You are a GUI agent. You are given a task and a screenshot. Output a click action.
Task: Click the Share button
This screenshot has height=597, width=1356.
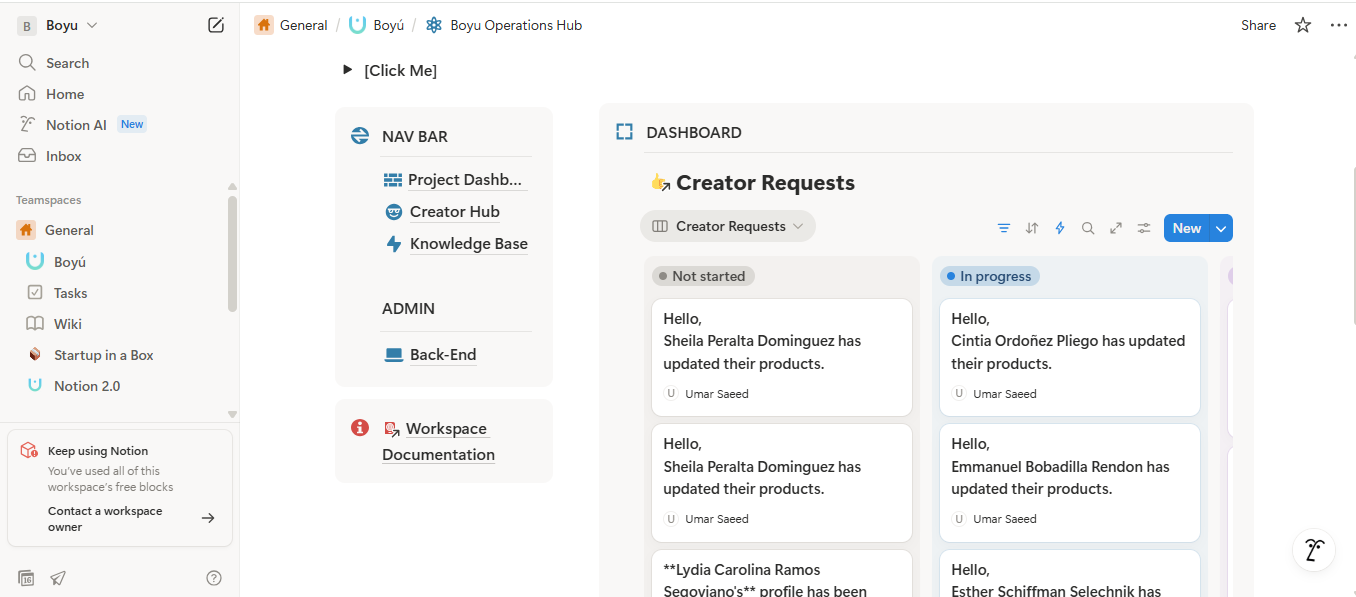(x=1258, y=25)
